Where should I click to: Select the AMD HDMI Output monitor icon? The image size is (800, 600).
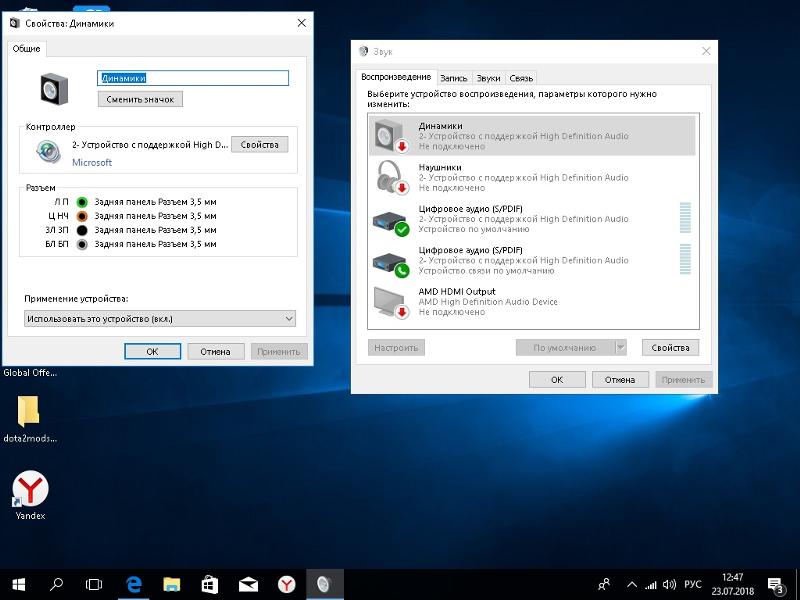click(x=391, y=302)
